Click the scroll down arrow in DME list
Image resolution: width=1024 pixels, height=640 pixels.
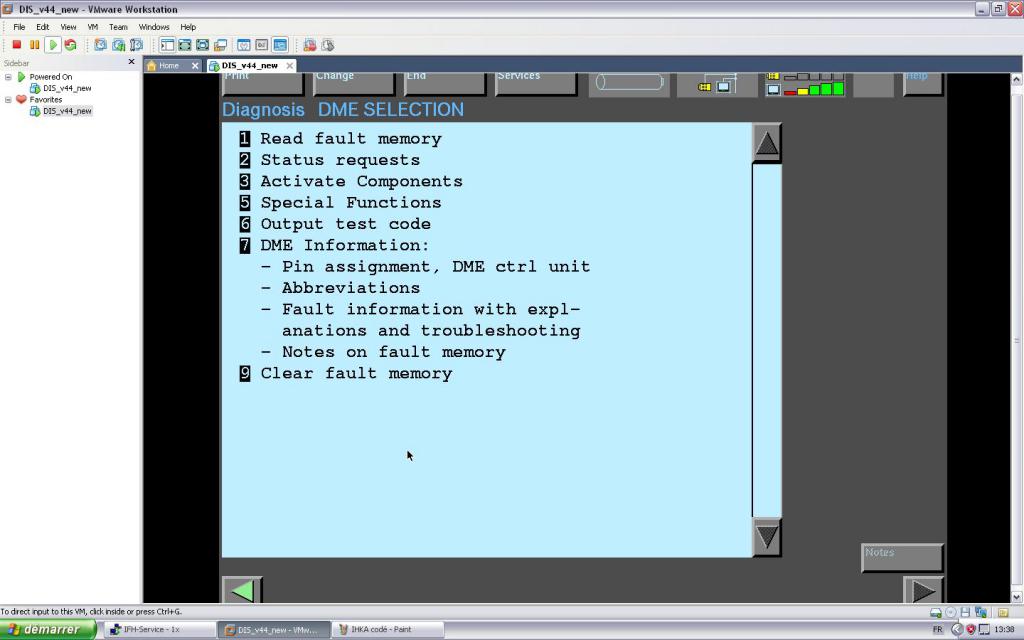767,537
